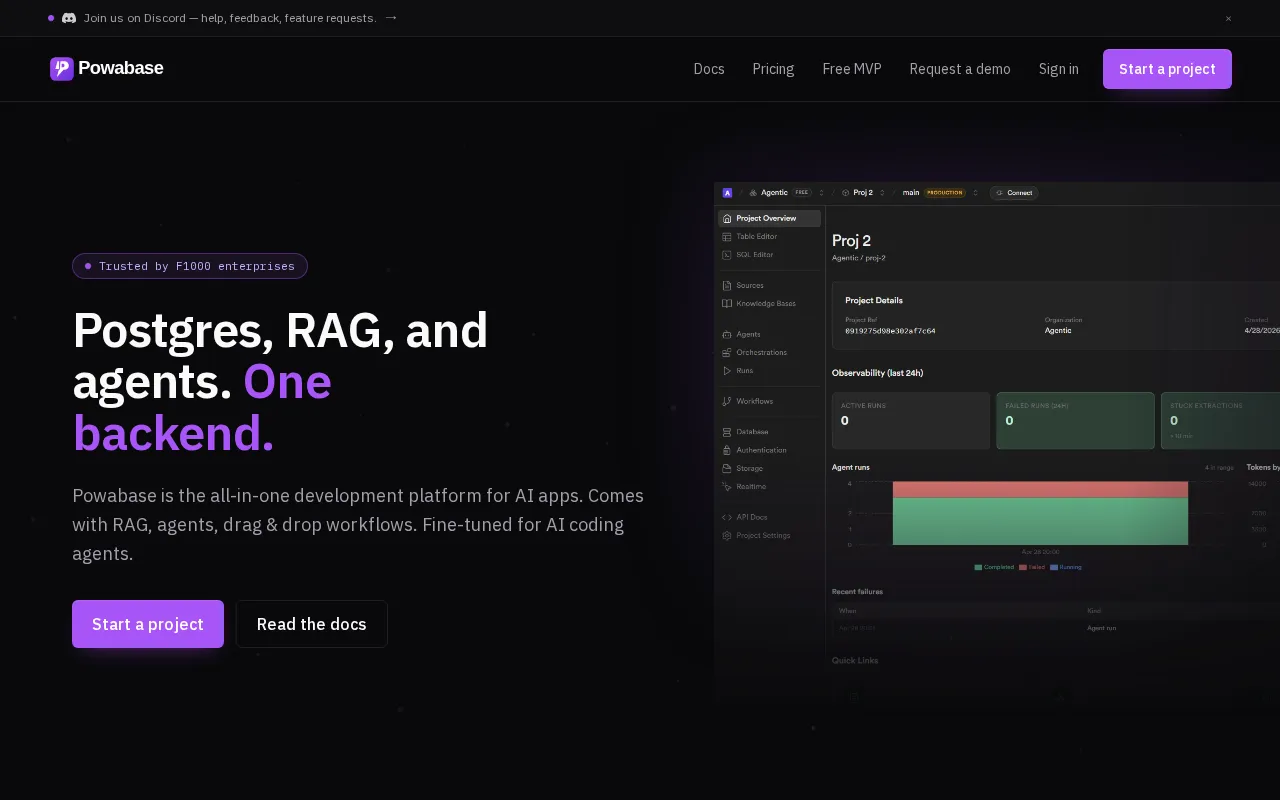1280x800 pixels.
Task: Click the Project Ref value 0919275d98e302af7c64
Action: [890, 330]
